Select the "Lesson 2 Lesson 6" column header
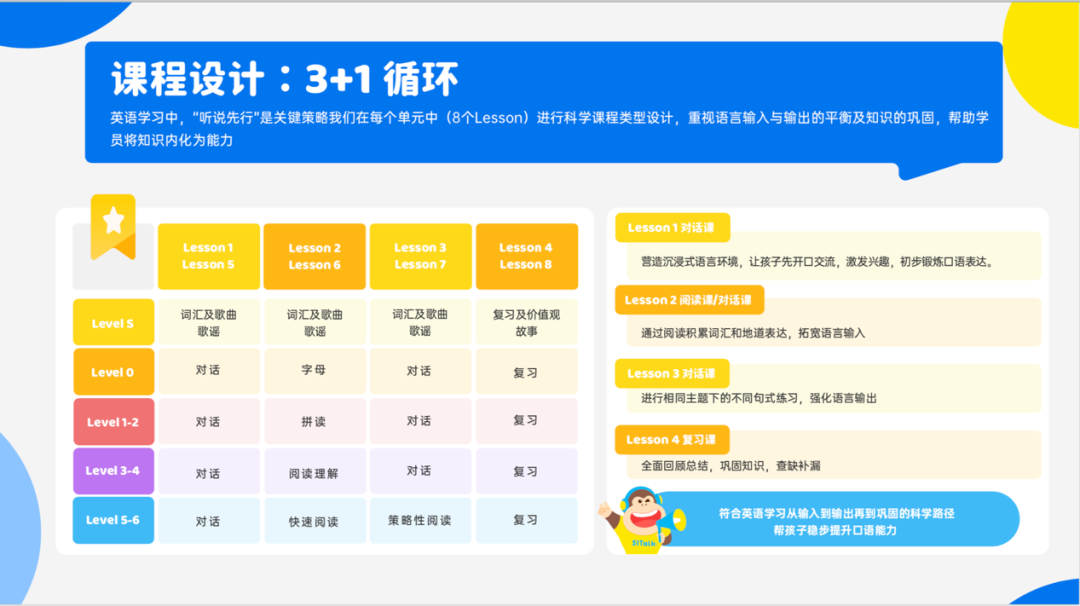1080x606 pixels. click(x=314, y=256)
